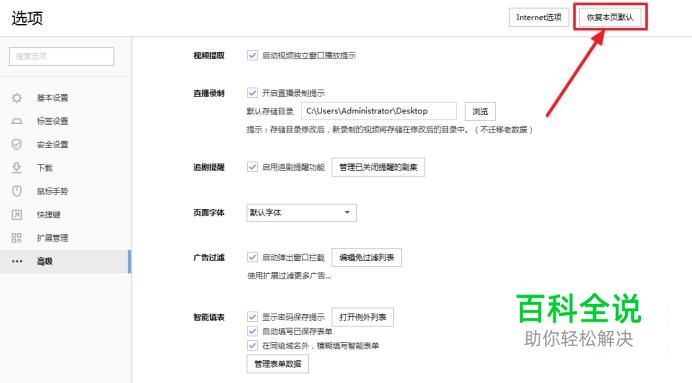Click the 追剧提醒 section label

tap(209, 167)
